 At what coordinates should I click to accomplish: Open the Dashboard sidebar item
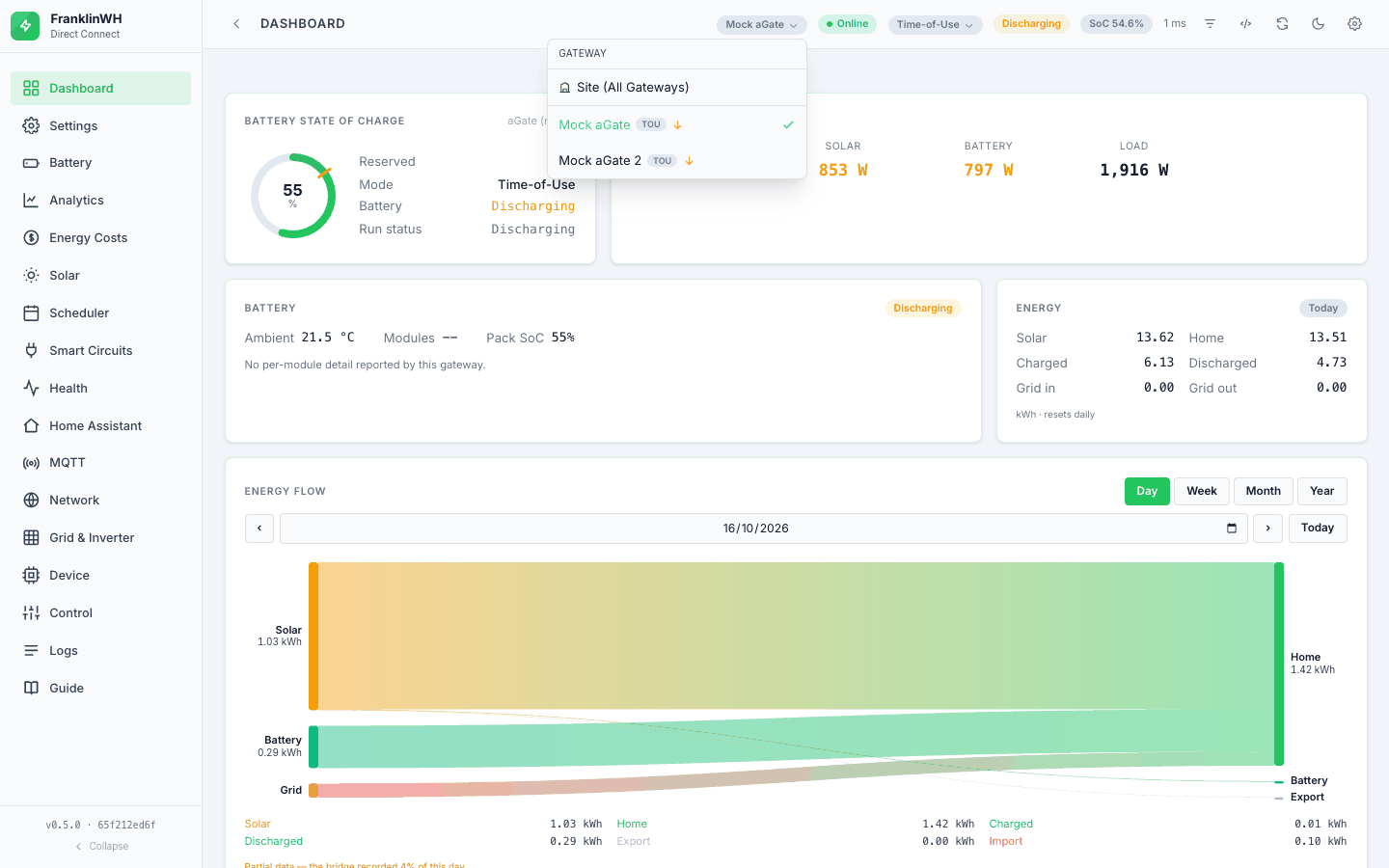point(100,88)
